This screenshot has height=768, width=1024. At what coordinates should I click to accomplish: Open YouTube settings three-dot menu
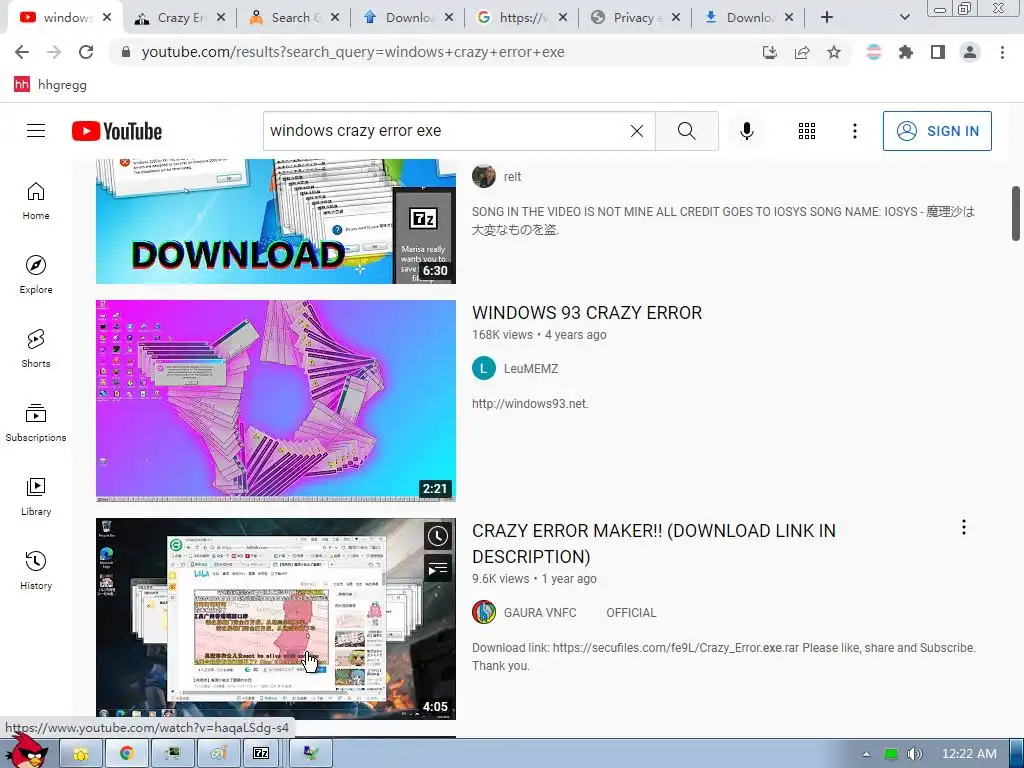coord(854,131)
